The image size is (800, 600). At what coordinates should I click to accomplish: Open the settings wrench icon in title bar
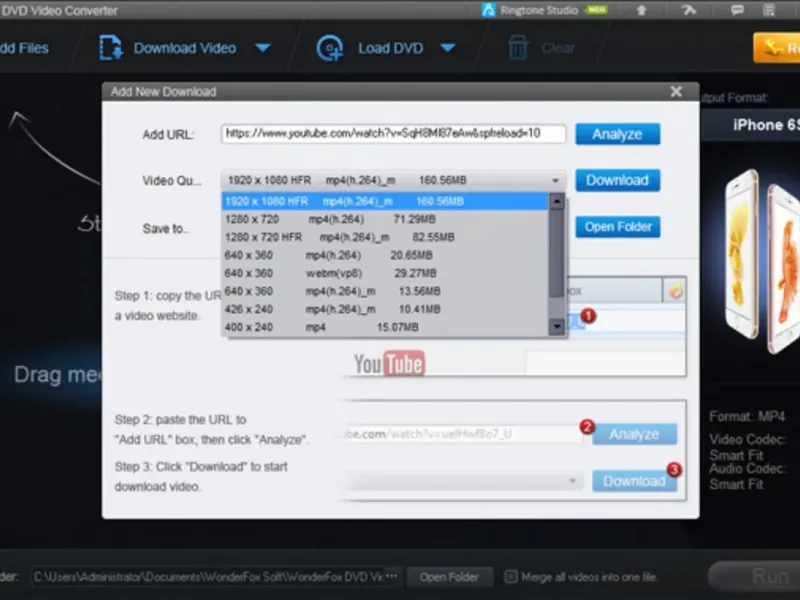pos(689,10)
